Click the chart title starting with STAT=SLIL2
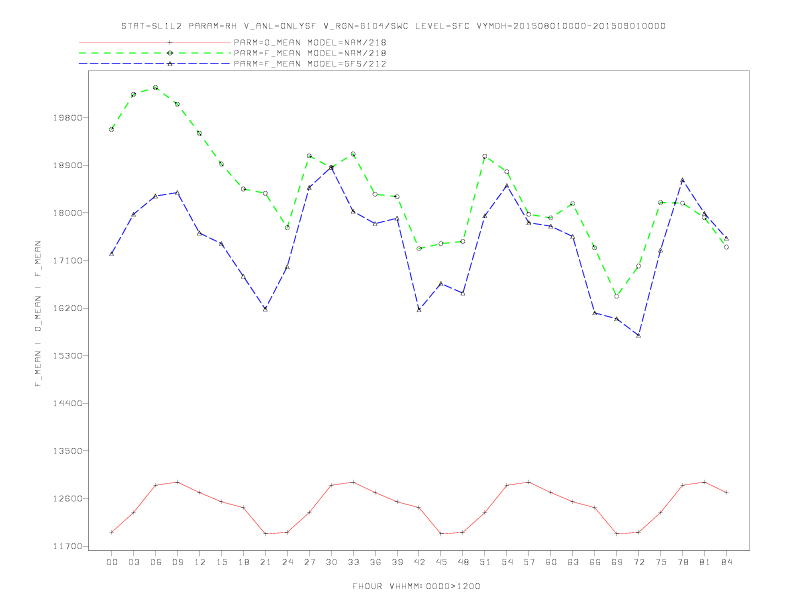This screenshot has width=792, height=612. click(x=393, y=26)
